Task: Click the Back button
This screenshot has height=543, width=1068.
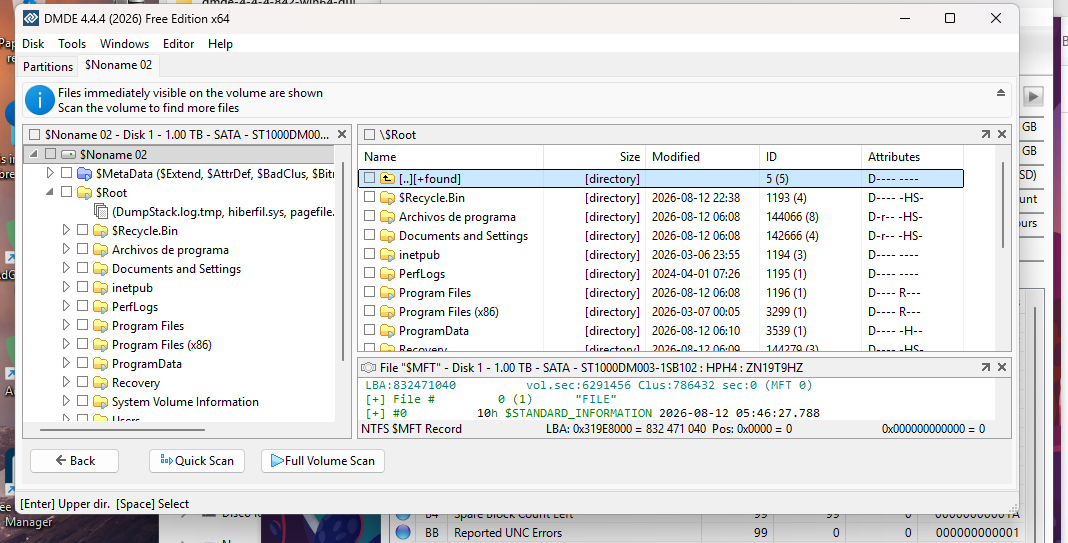Action: 74,461
